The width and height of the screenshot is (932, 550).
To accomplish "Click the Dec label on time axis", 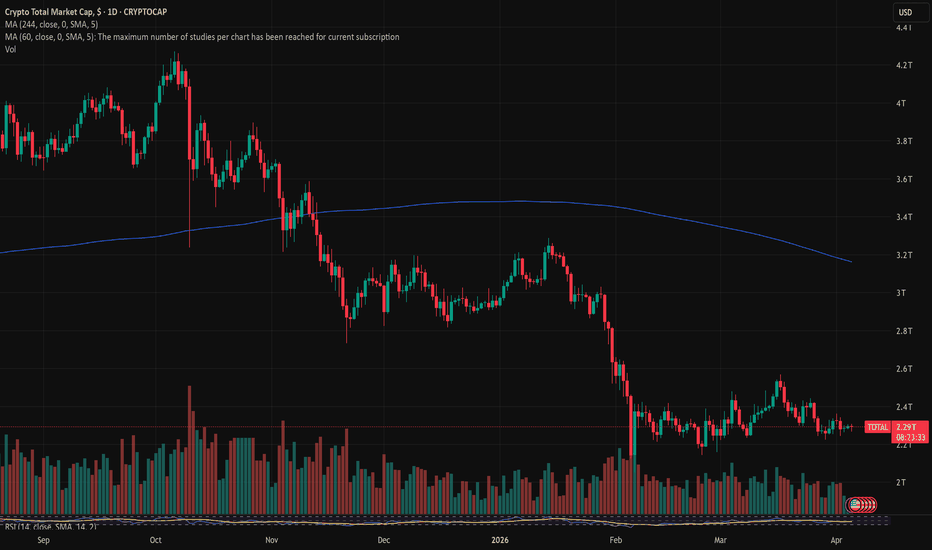I will click(x=384, y=539).
